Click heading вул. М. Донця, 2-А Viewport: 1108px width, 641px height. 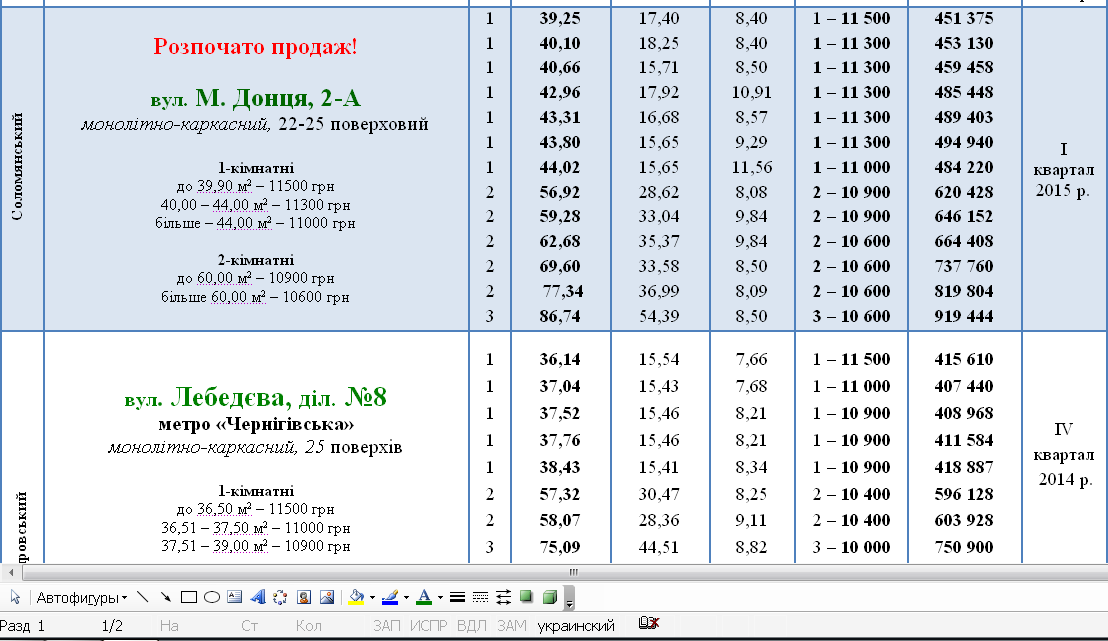(255, 98)
